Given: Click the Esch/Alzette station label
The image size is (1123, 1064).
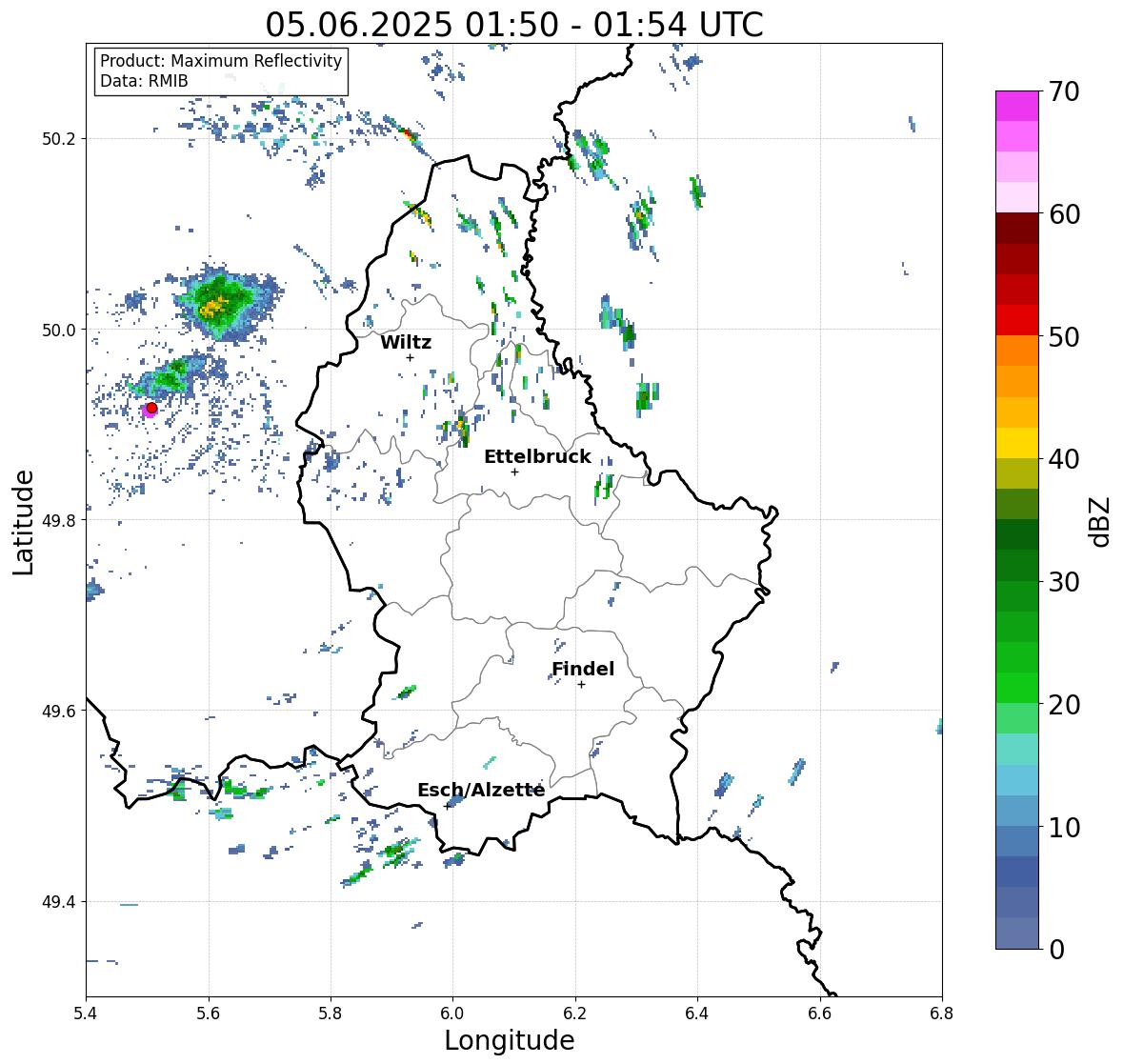Looking at the screenshot, I should tap(481, 790).
